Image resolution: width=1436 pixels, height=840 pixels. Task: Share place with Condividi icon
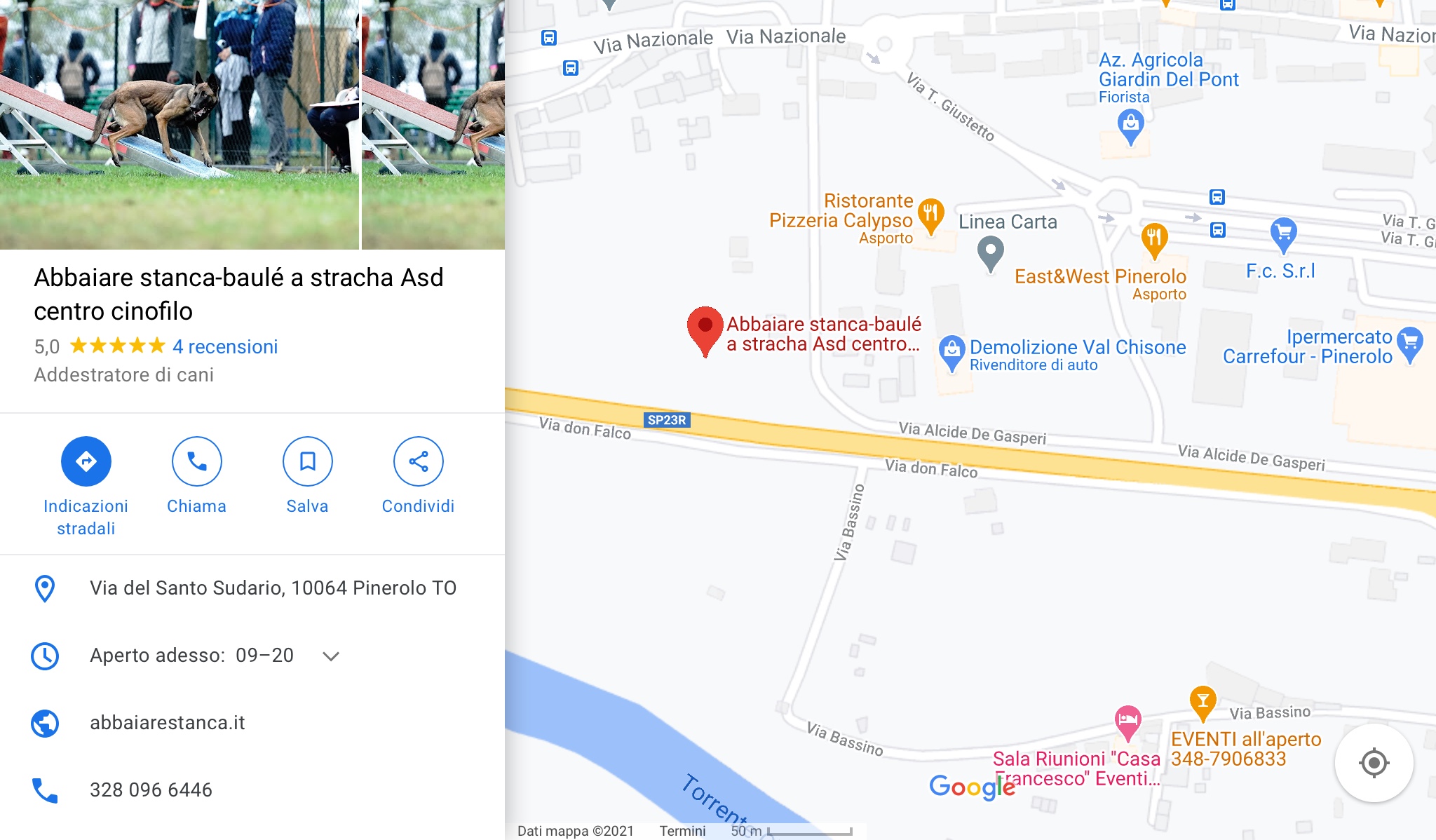pyautogui.click(x=419, y=461)
